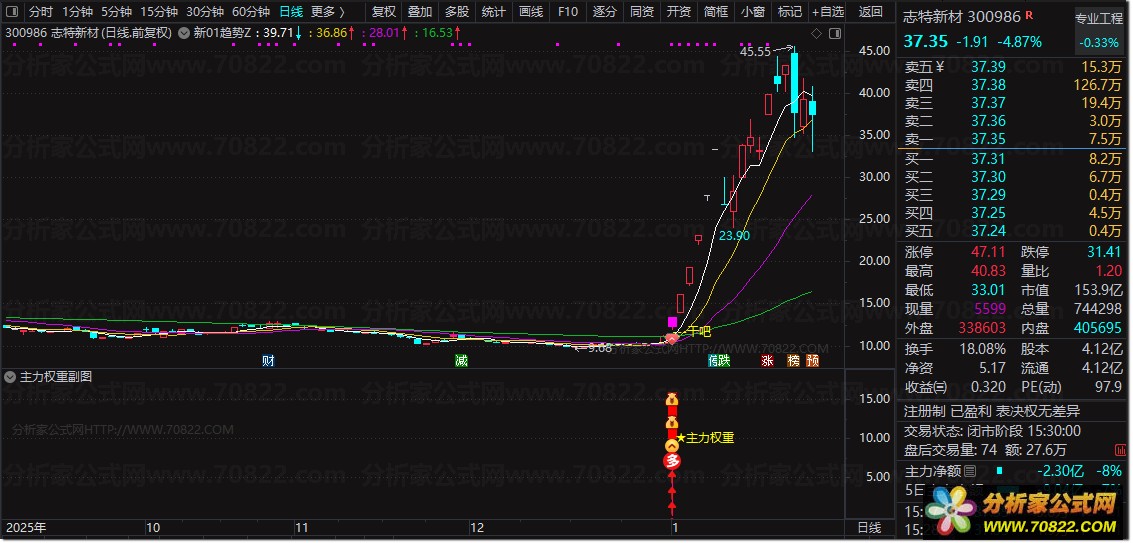Open the 小窗 mini window

pos(752,12)
